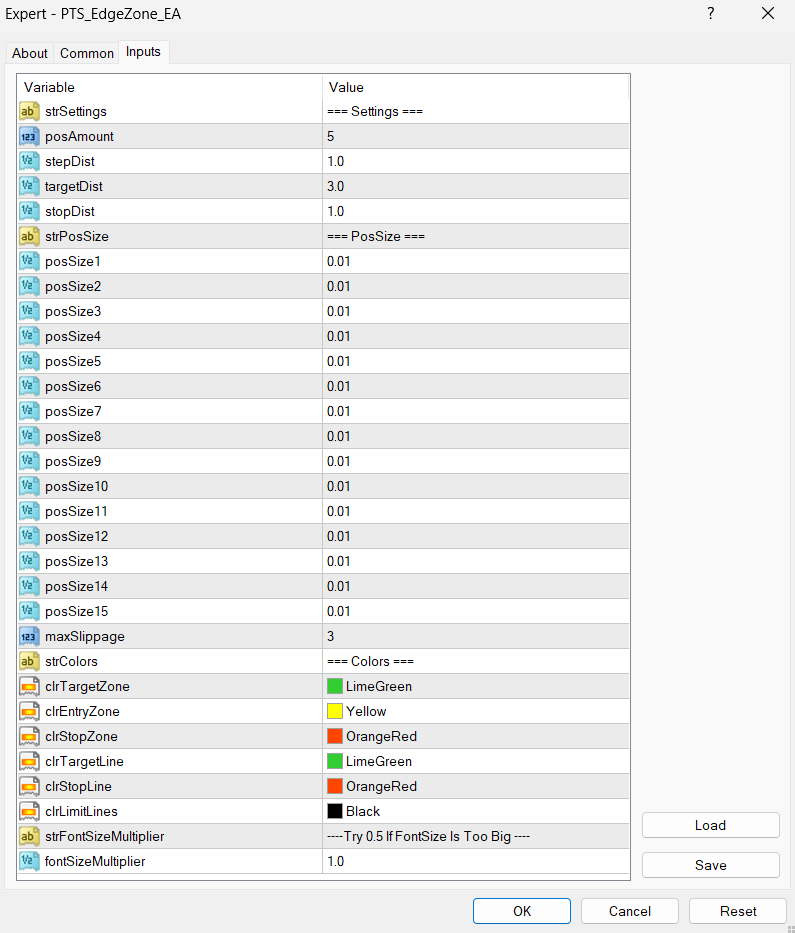Switch to the About tab
This screenshot has height=933, width=795.
point(30,53)
